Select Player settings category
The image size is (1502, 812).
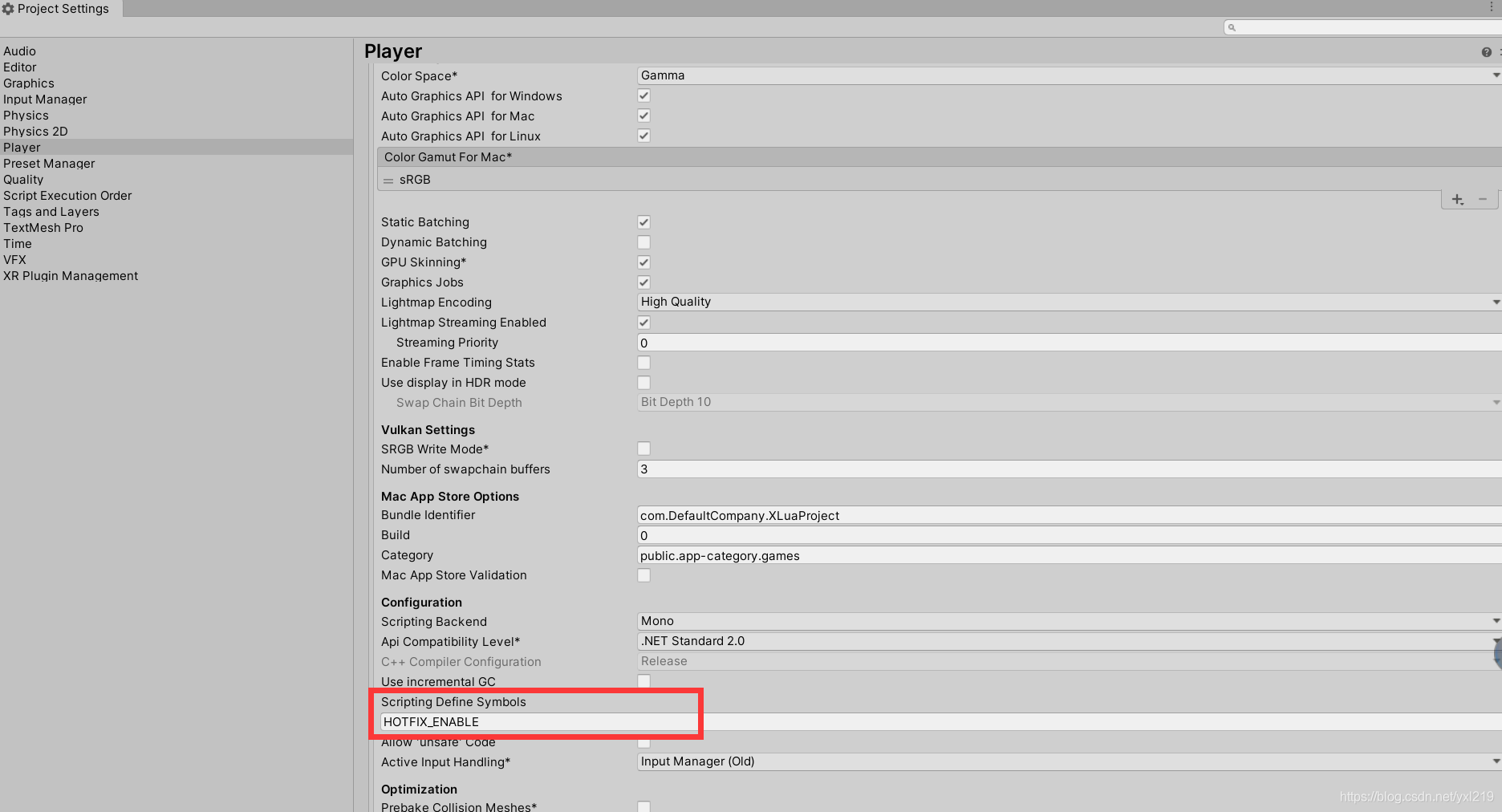point(177,148)
